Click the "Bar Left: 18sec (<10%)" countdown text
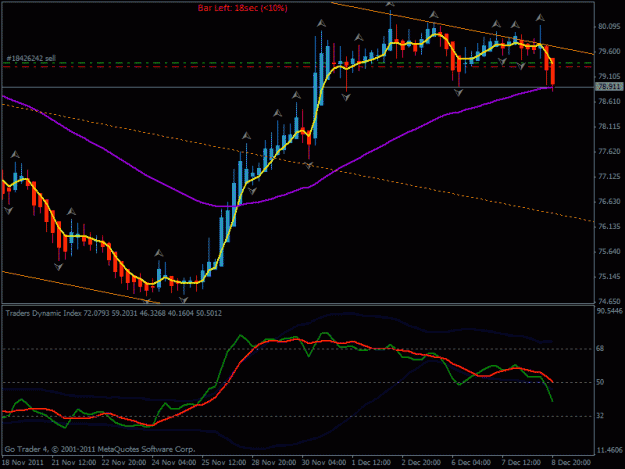The width and height of the screenshot is (625, 469). click(242, 8)
